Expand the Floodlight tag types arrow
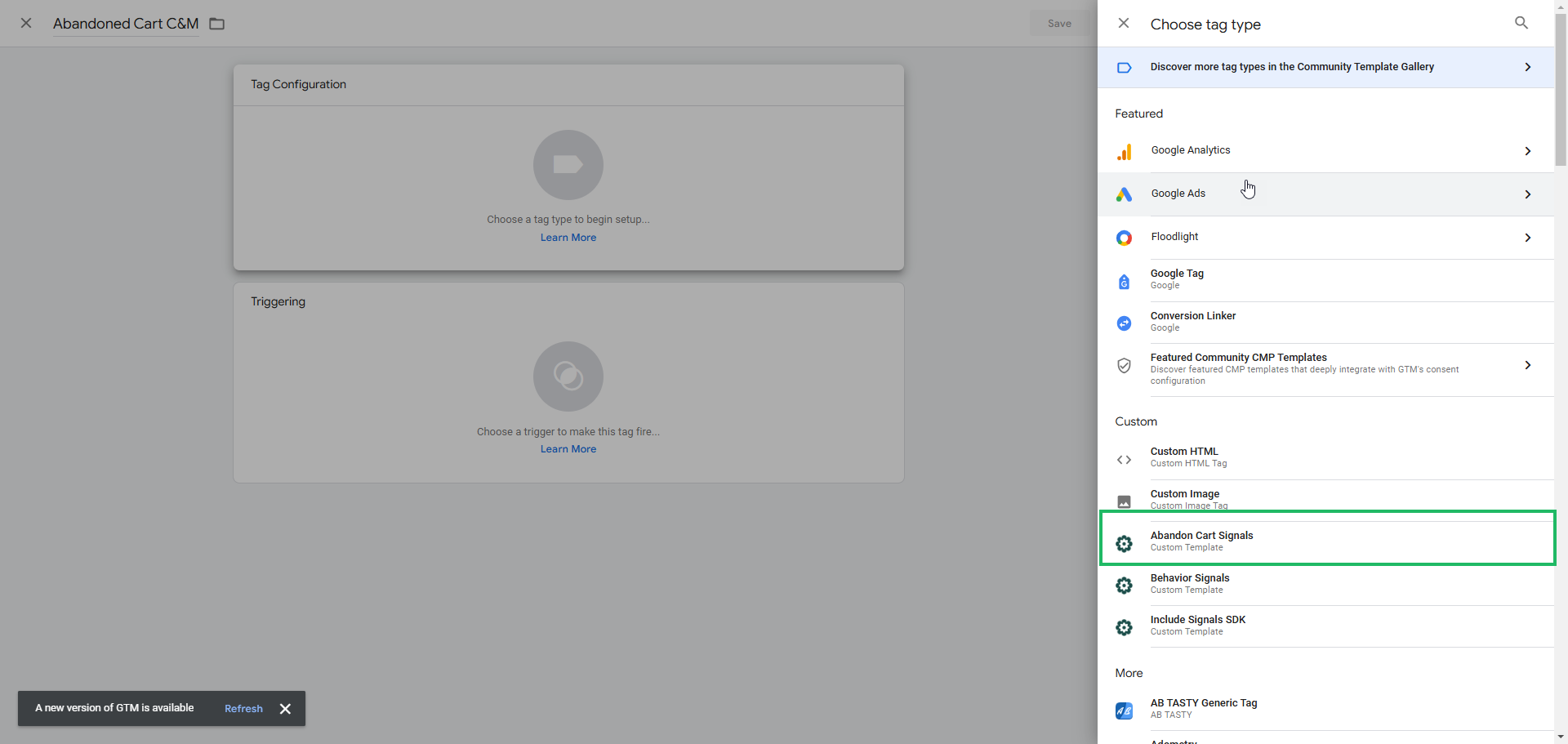 click(1527, 238)
